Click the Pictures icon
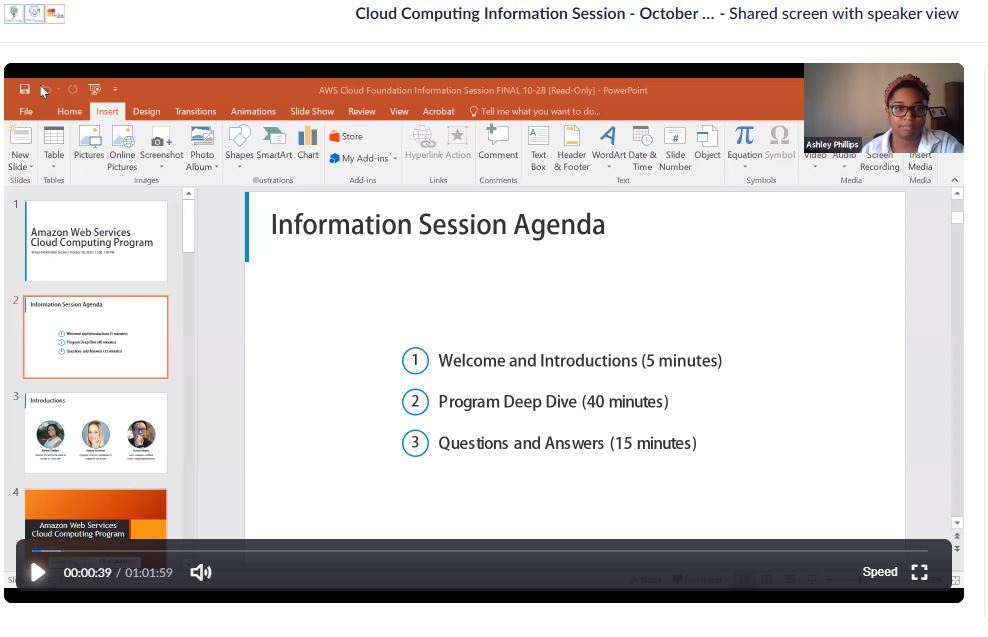Image resolution: width=988 pixels, height=637 pixels. click(x=89, y=142)
